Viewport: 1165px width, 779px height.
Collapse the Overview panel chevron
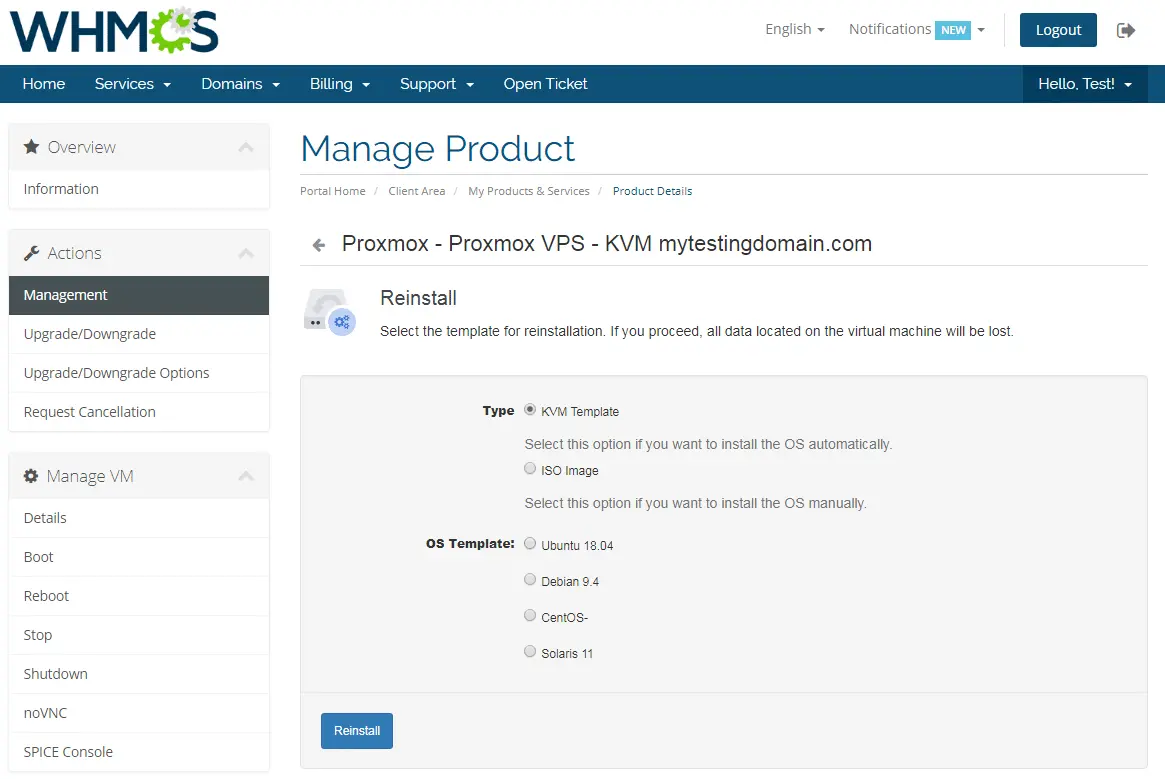pos(246,147)
